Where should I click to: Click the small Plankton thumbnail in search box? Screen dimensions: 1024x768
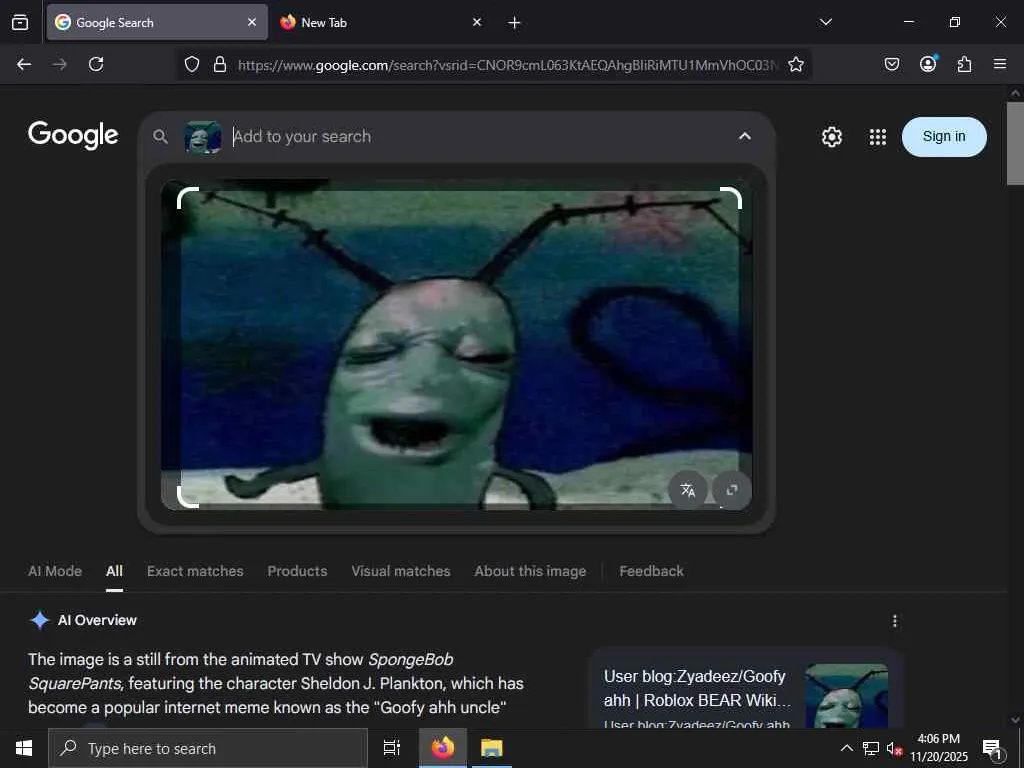click(202, 137)
